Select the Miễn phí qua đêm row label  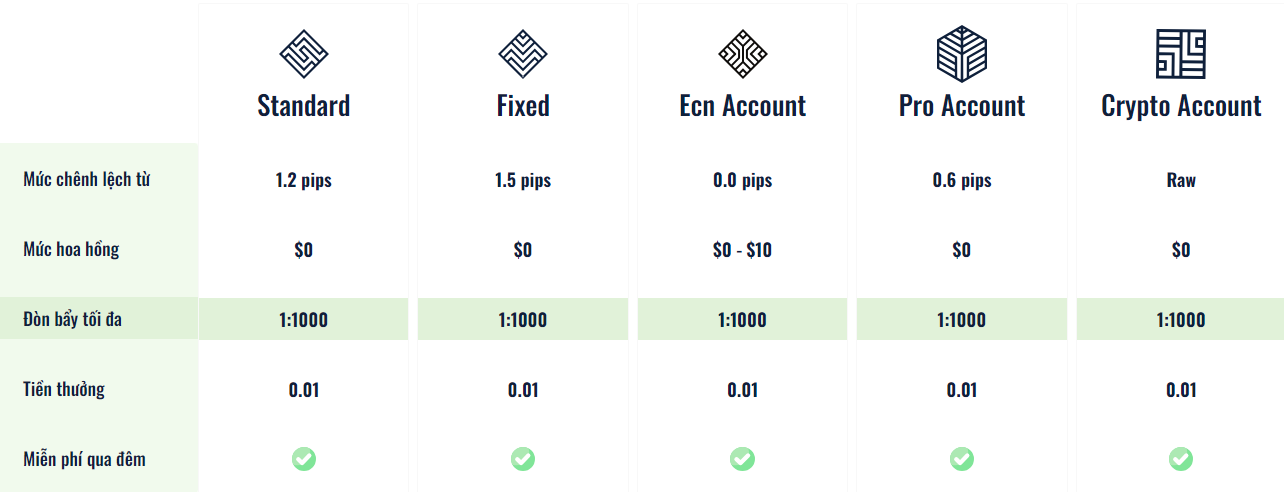click(85, 459)
